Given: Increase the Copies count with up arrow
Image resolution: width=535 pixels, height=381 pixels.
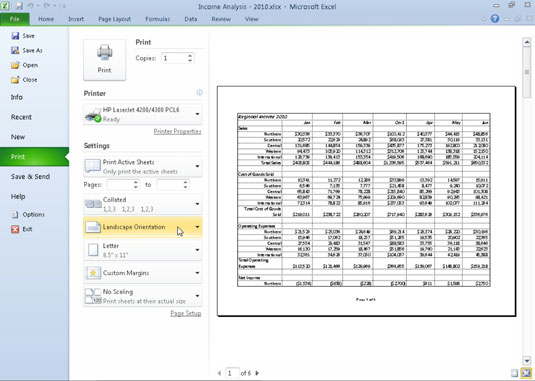Looking at the screenshot, I should (x=190, y=55).
